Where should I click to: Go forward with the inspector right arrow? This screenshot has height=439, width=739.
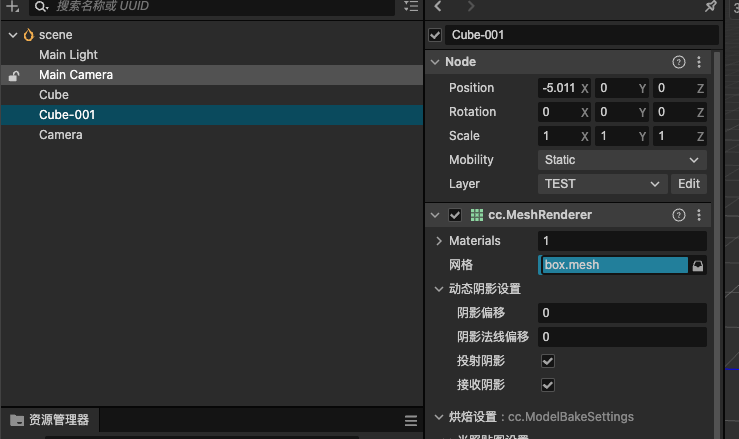[x=471, y=6]
